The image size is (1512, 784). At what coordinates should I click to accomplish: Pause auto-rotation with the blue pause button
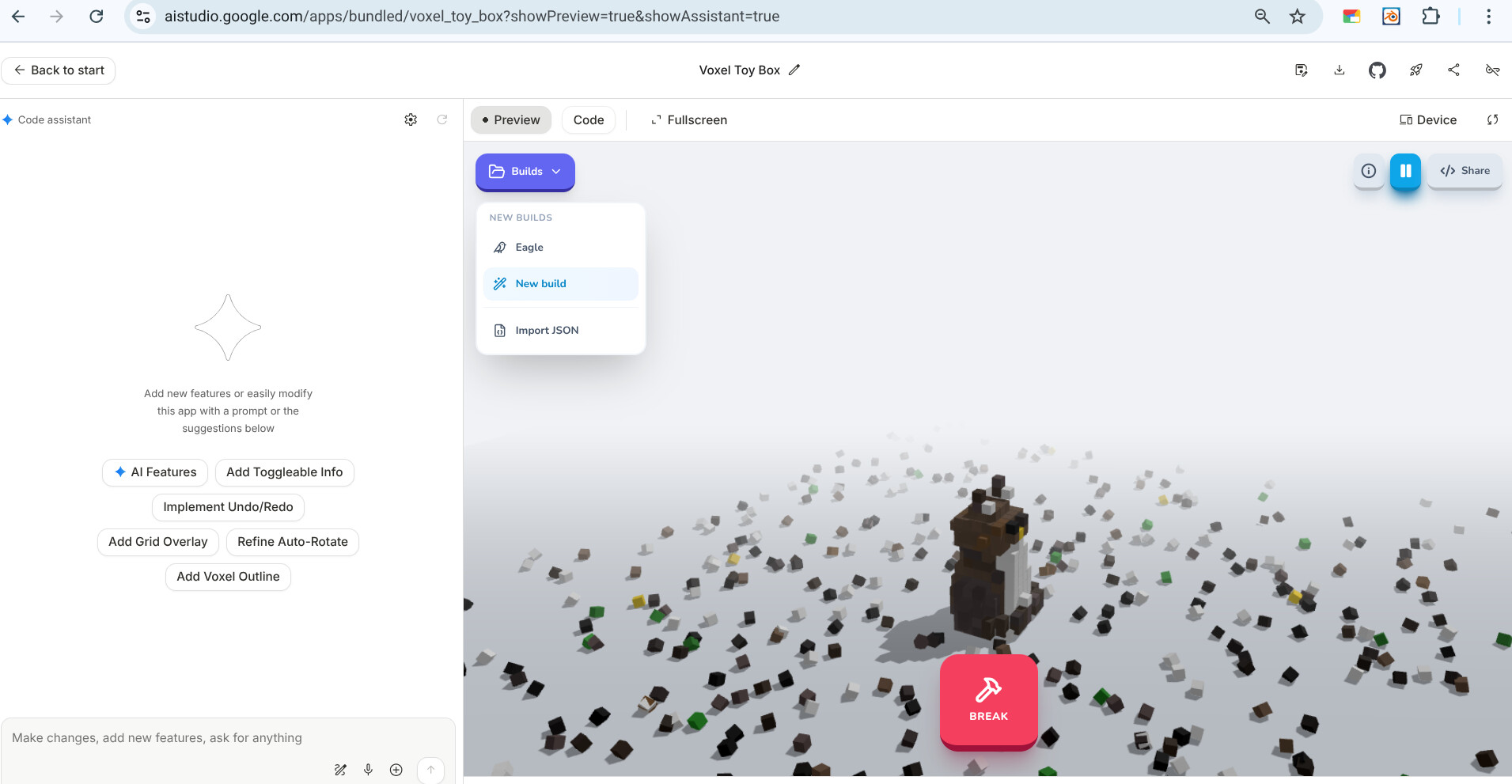1405,171
